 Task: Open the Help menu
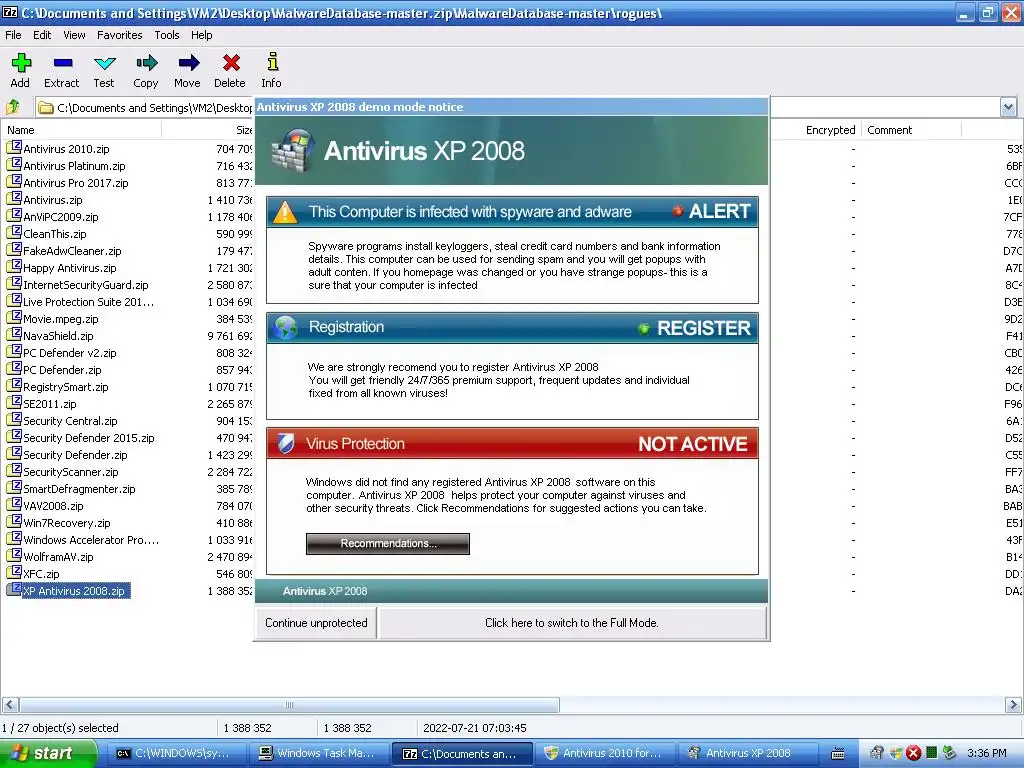(x=201, y=35)
